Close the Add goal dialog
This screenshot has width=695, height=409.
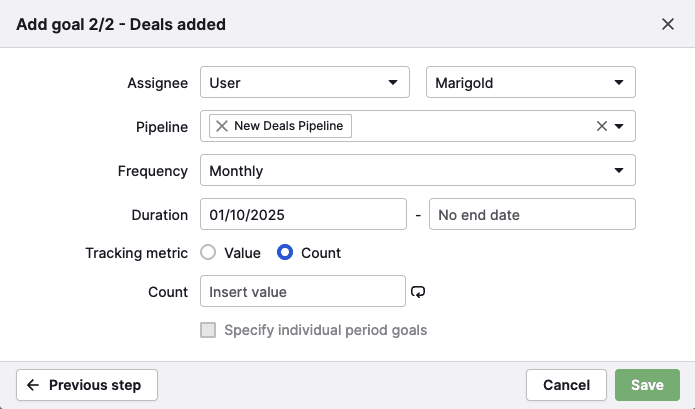(x=668, y=24)
